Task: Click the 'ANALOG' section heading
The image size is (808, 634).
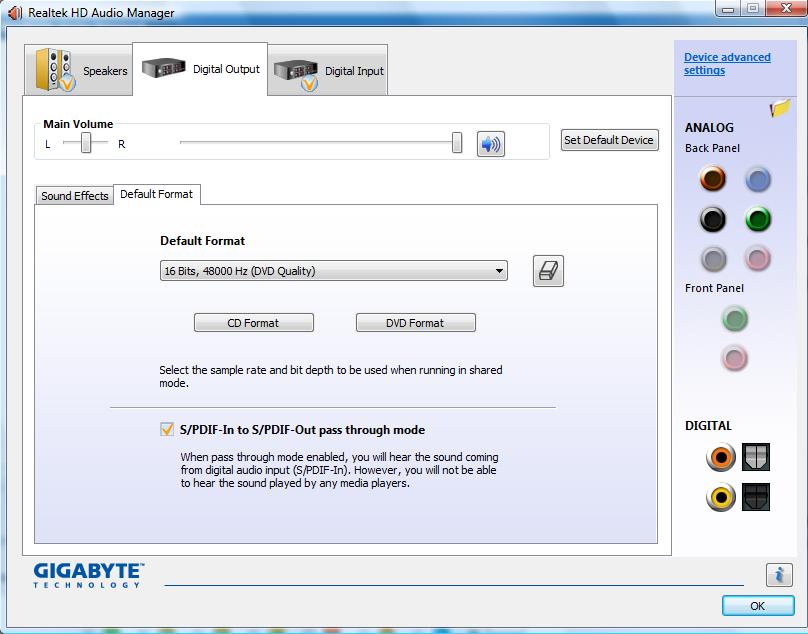Action: coord(709,128)
